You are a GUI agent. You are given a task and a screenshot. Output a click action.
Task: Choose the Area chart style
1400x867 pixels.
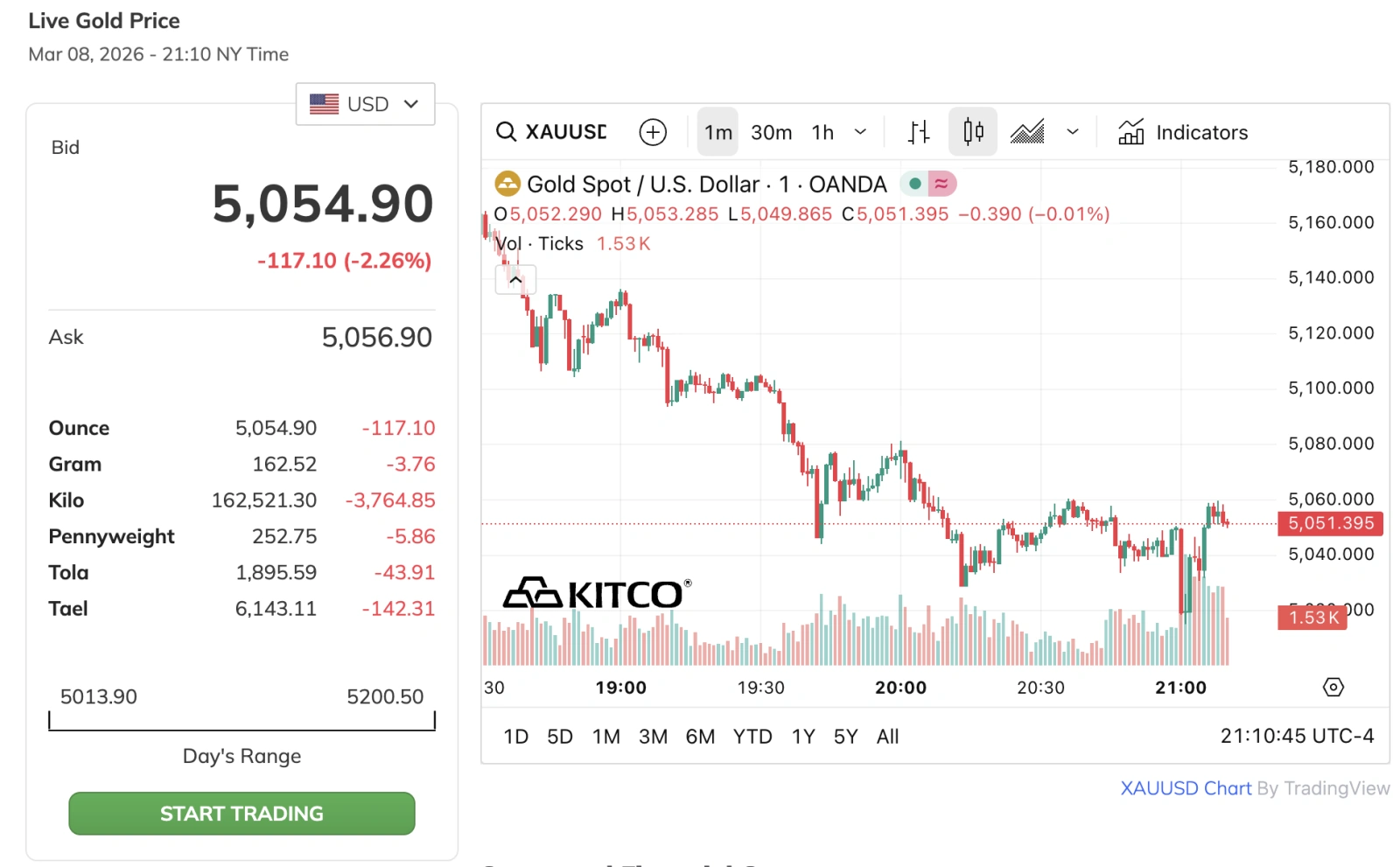[x=1027, y=132]
